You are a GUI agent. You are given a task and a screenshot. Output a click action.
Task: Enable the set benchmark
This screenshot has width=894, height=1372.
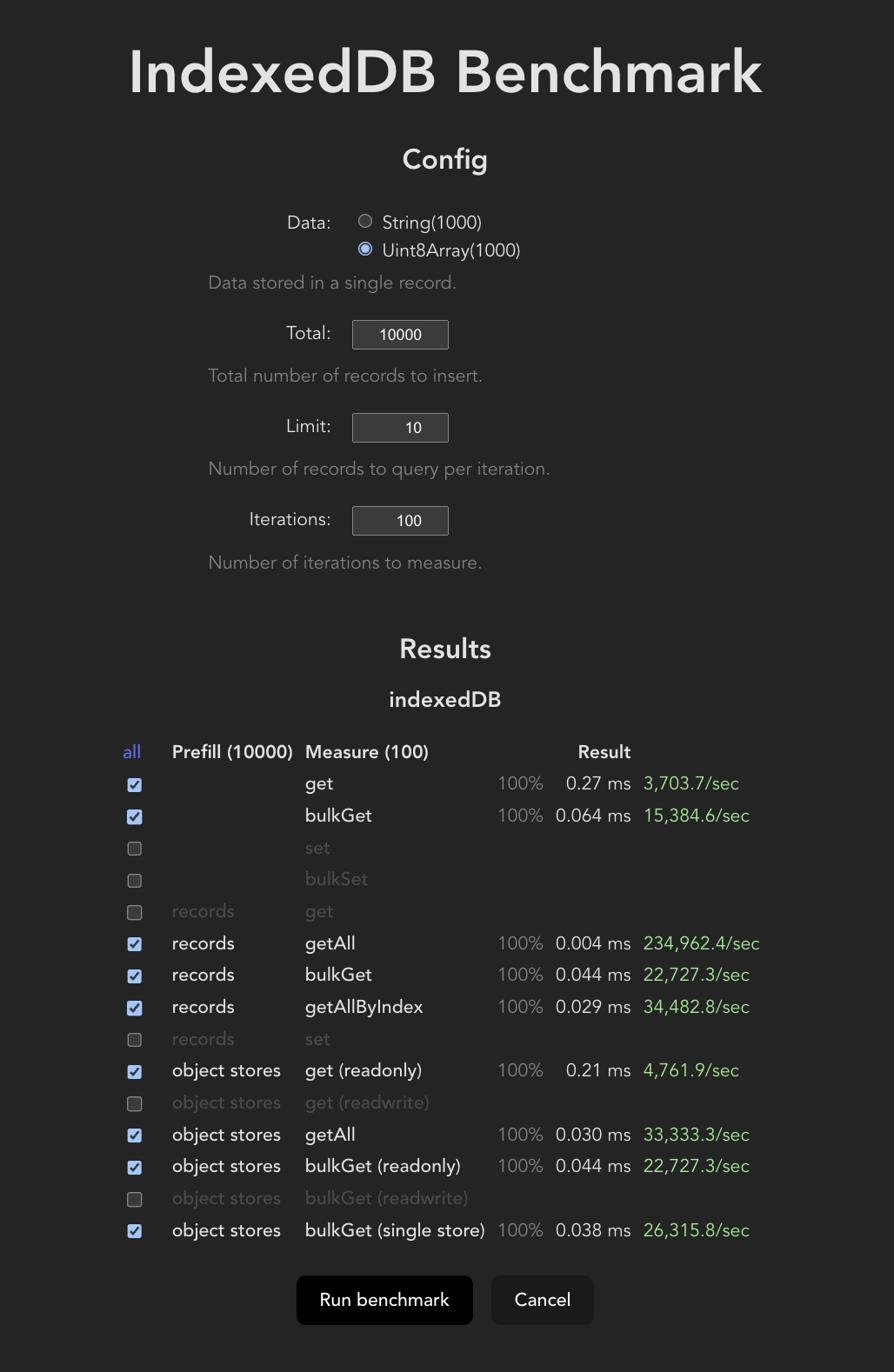coord(134,849)
